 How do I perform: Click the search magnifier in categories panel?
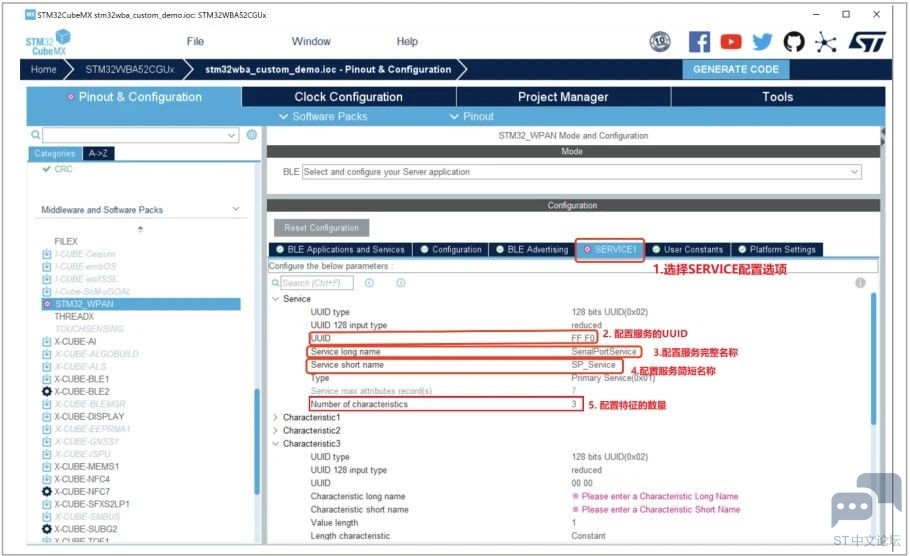[35, 135]
